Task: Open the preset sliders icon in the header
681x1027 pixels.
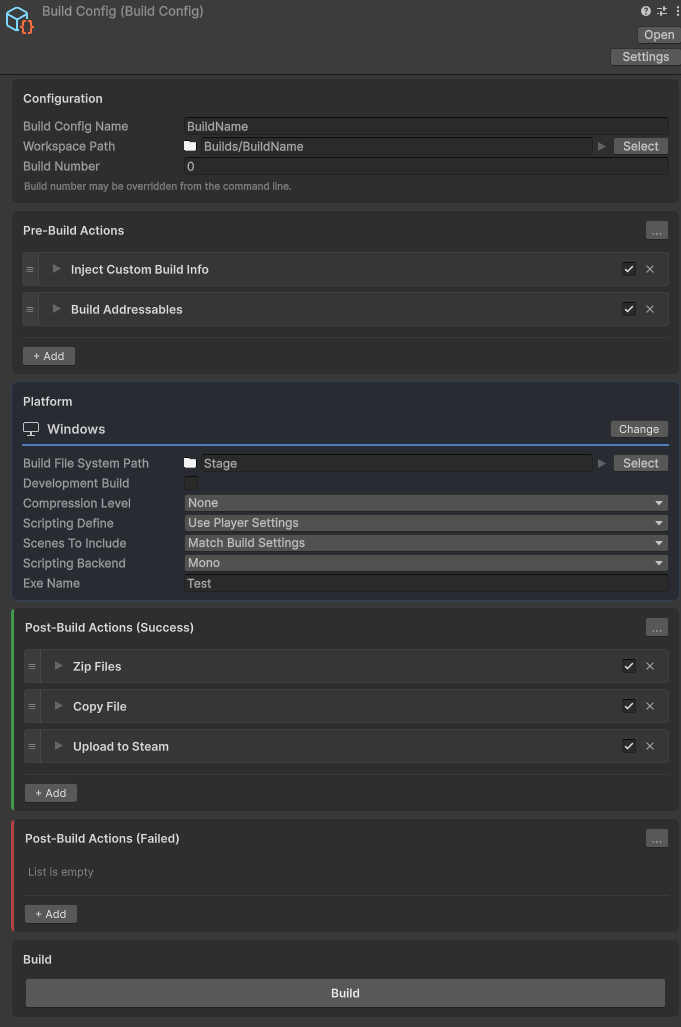Action: tap(662, 11)
